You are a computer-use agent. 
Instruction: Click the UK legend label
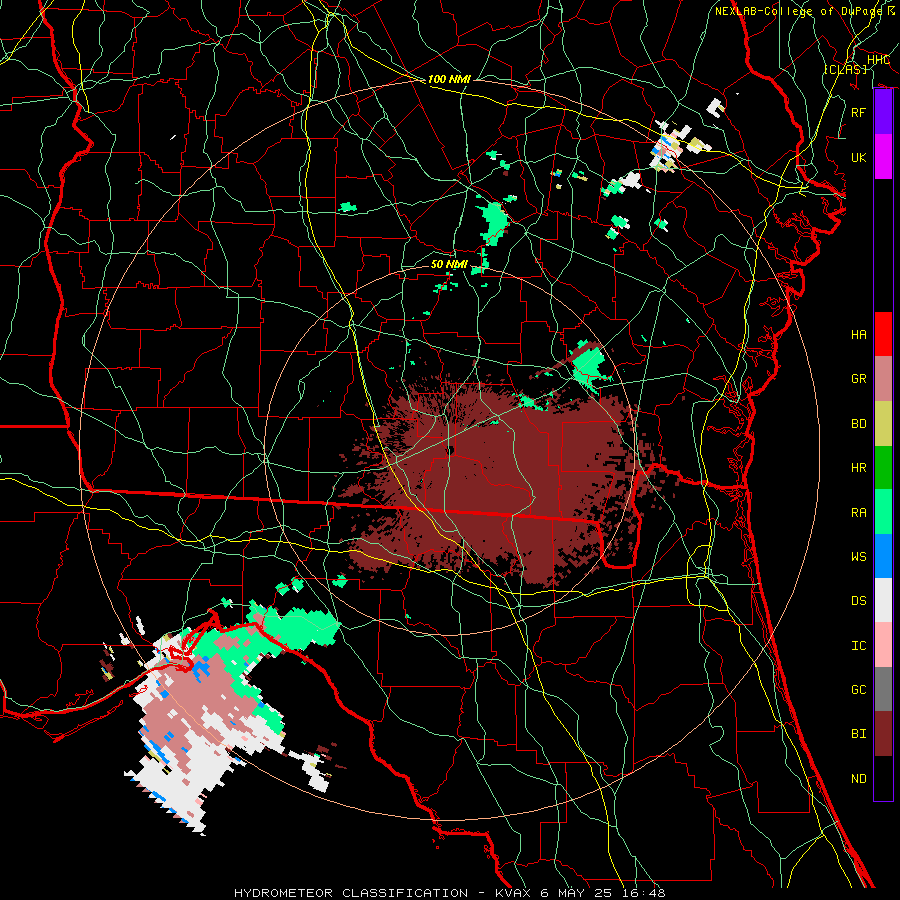point(859,157)
